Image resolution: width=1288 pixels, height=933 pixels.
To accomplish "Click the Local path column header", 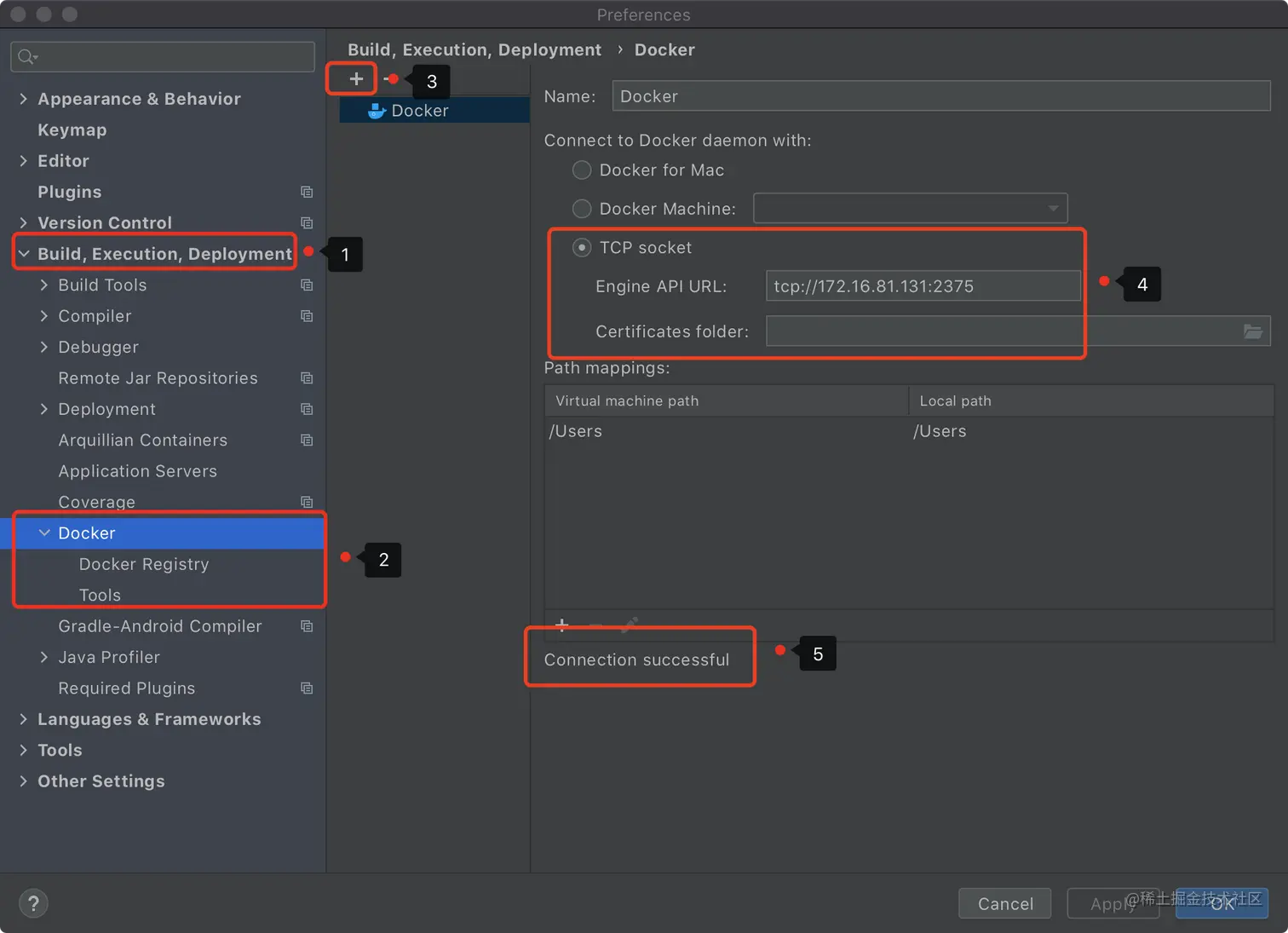I will pos(1091,401).
